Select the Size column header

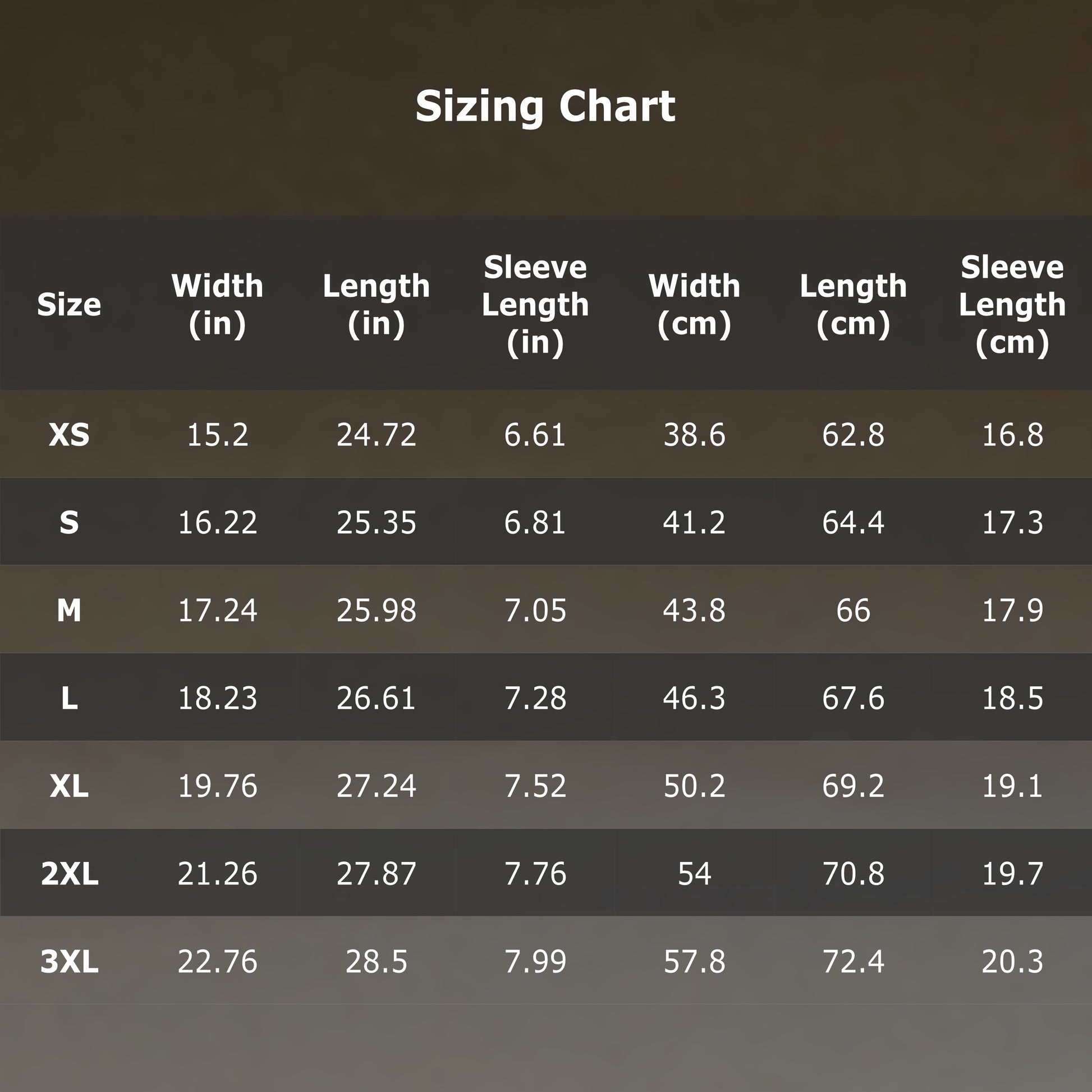[x=69, y=305]
